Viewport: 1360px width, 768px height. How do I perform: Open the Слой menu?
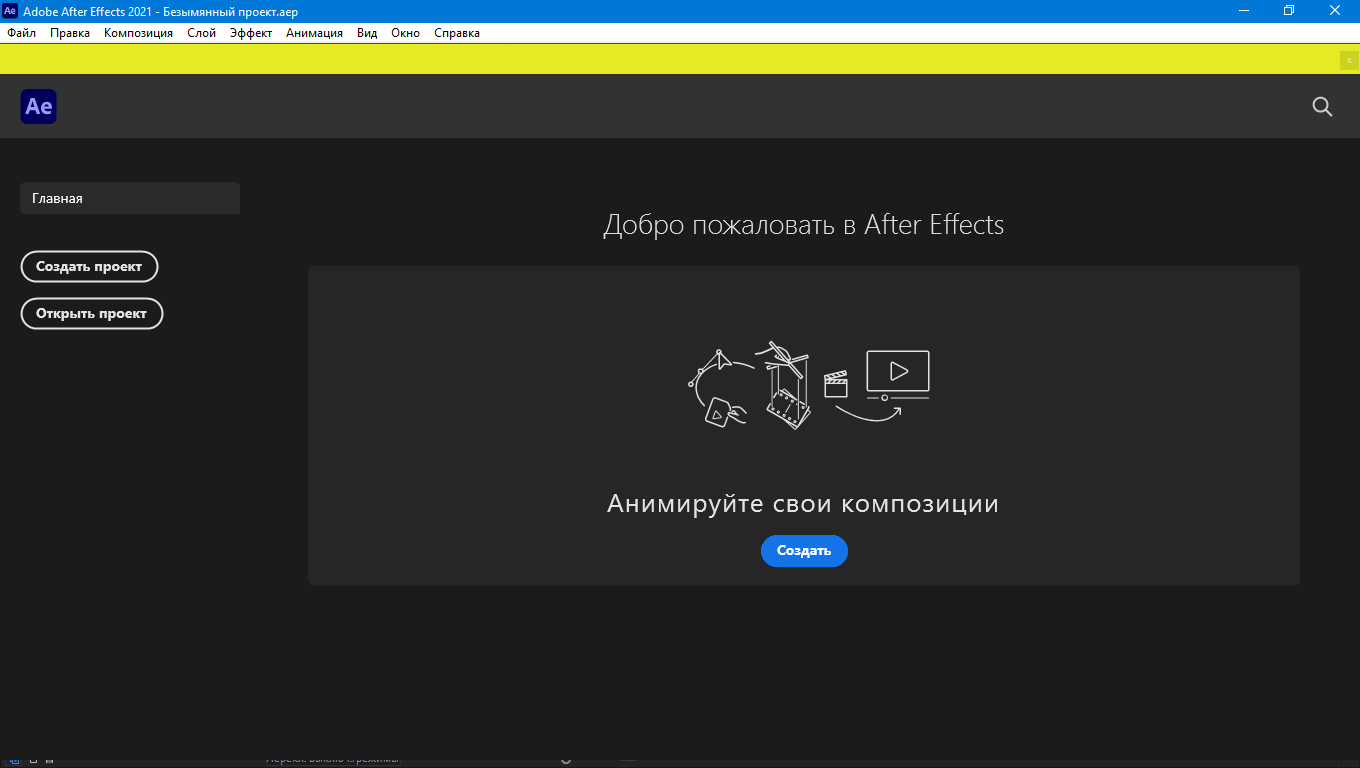pyautogui.click(x=201, y=33)
